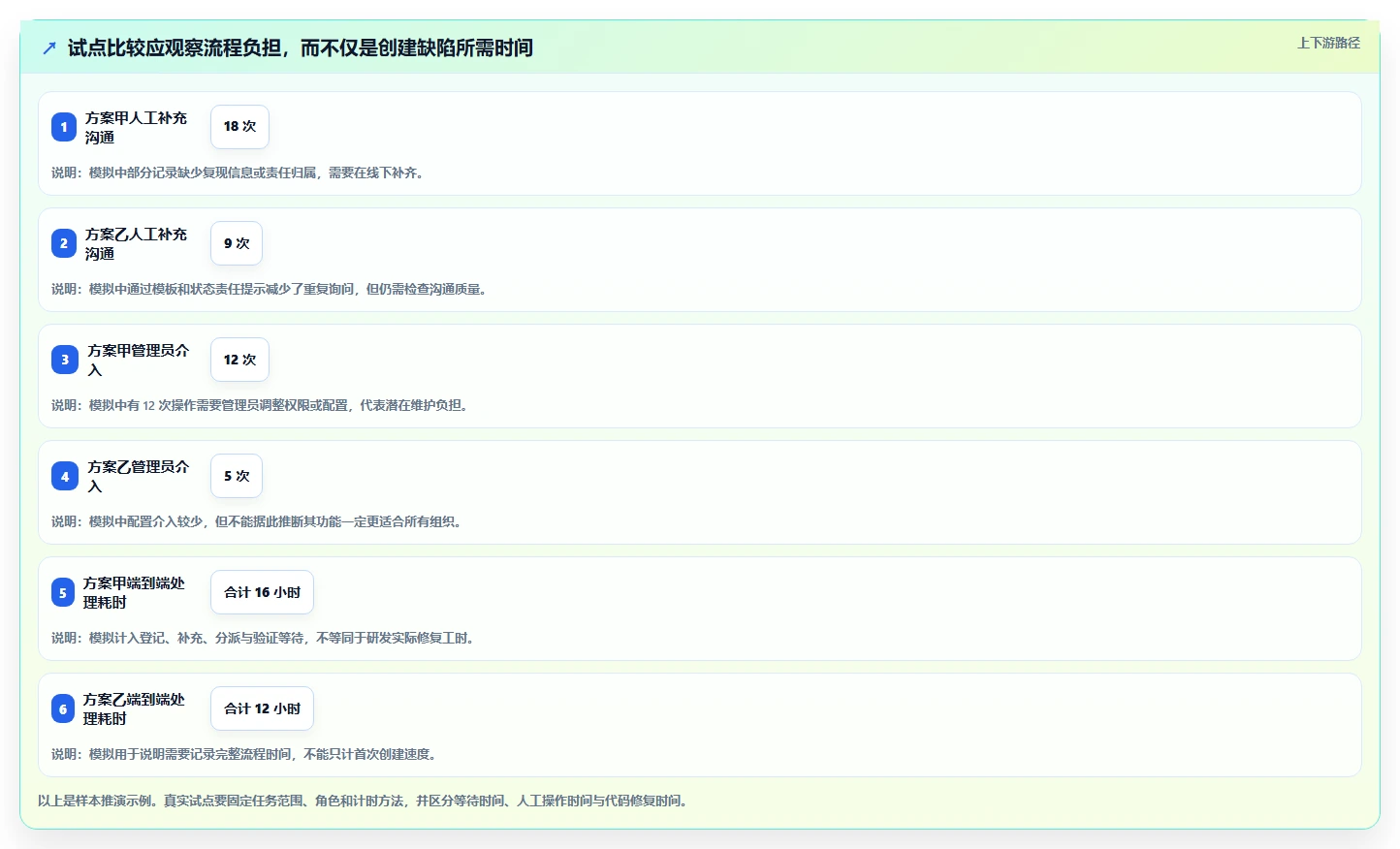
Task: Click the 18 次 value chip
Action: (x=239, y=127)
